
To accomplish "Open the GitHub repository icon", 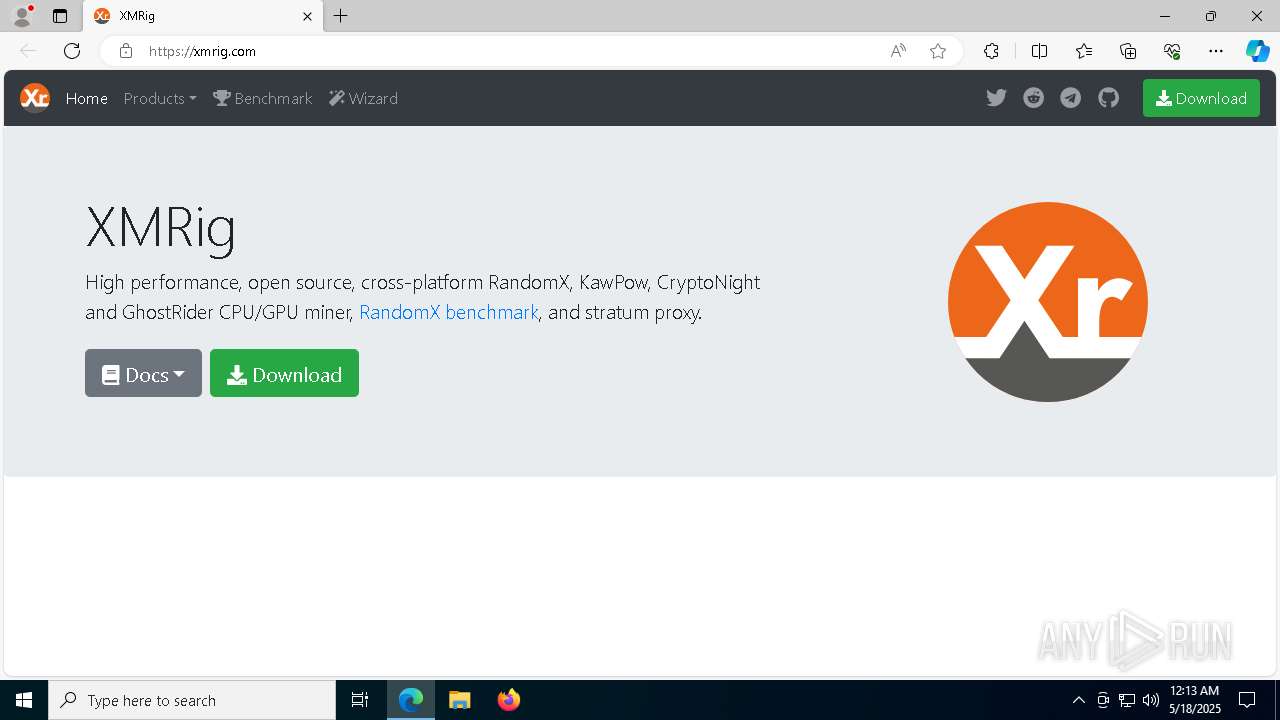I will pos(1108,98).
